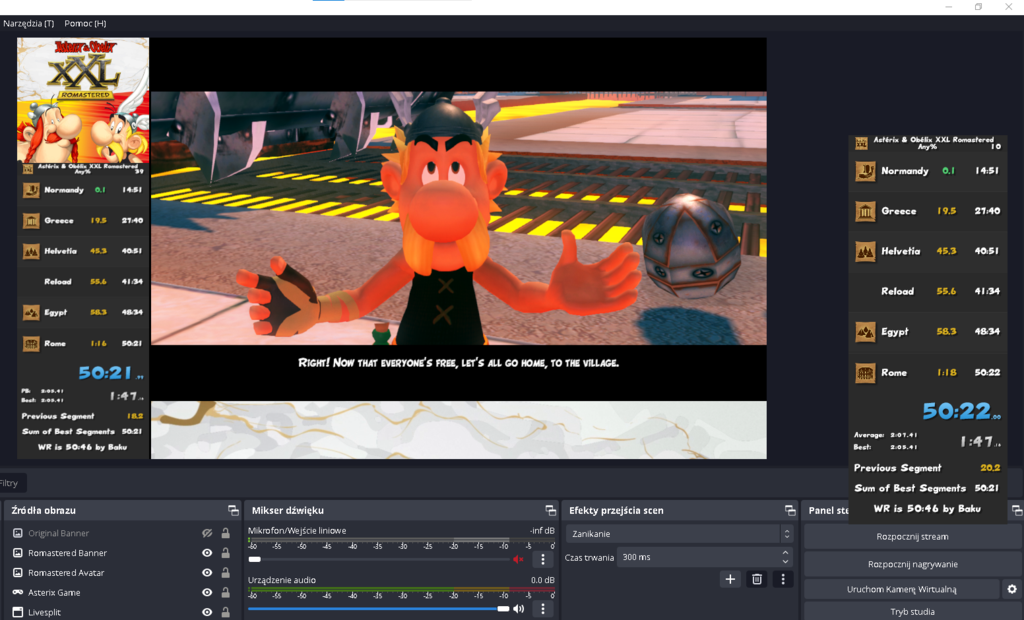Hide the Romastered Avatar source
The width and height of the screenshot is (1024, 620).
tap(207, 572)
